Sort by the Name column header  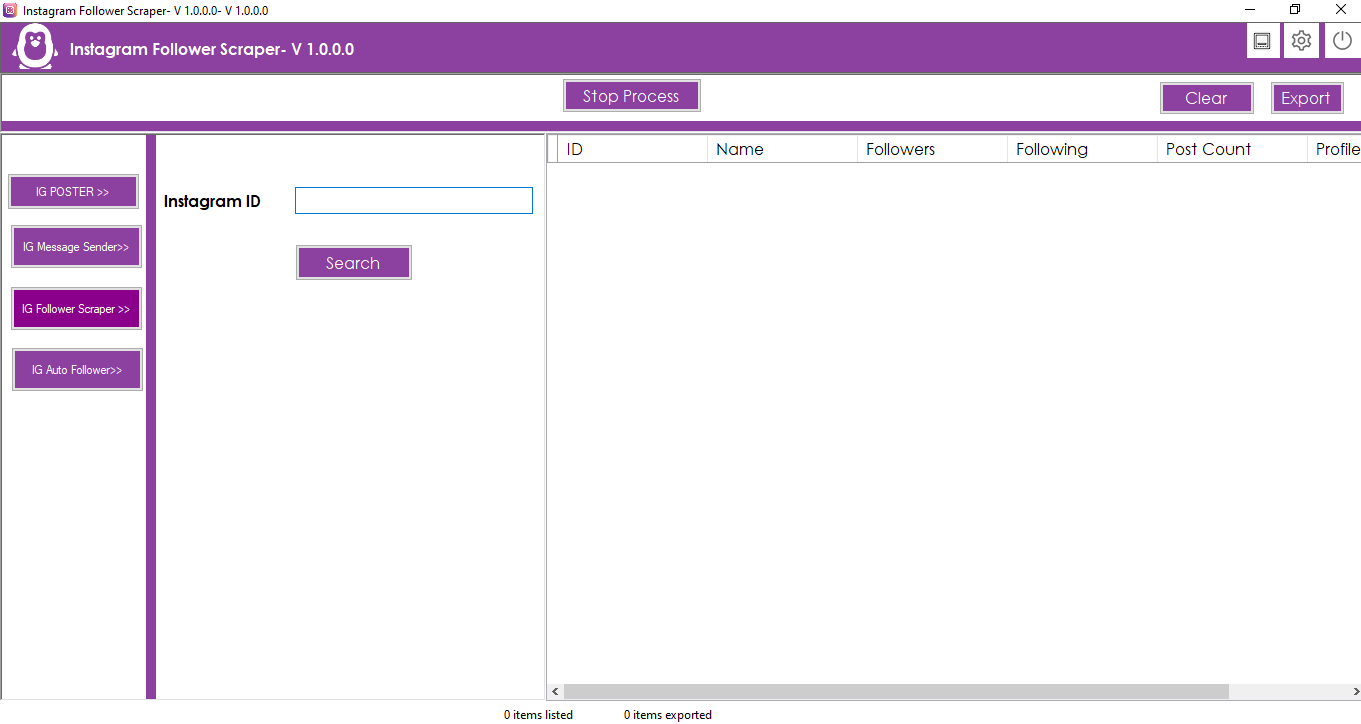click(782, 149)
